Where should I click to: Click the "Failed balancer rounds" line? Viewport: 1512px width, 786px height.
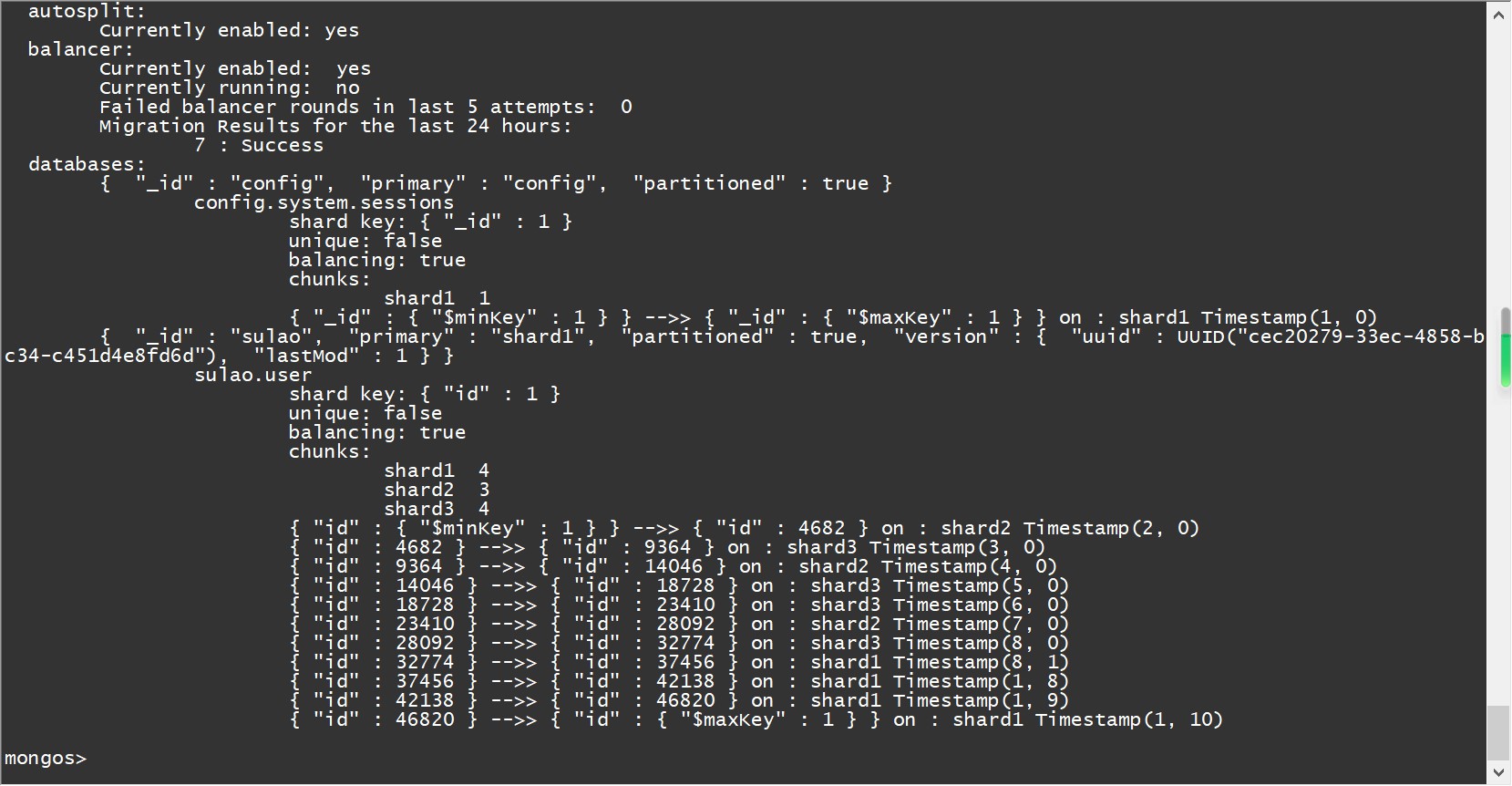(x=365, y=107)
